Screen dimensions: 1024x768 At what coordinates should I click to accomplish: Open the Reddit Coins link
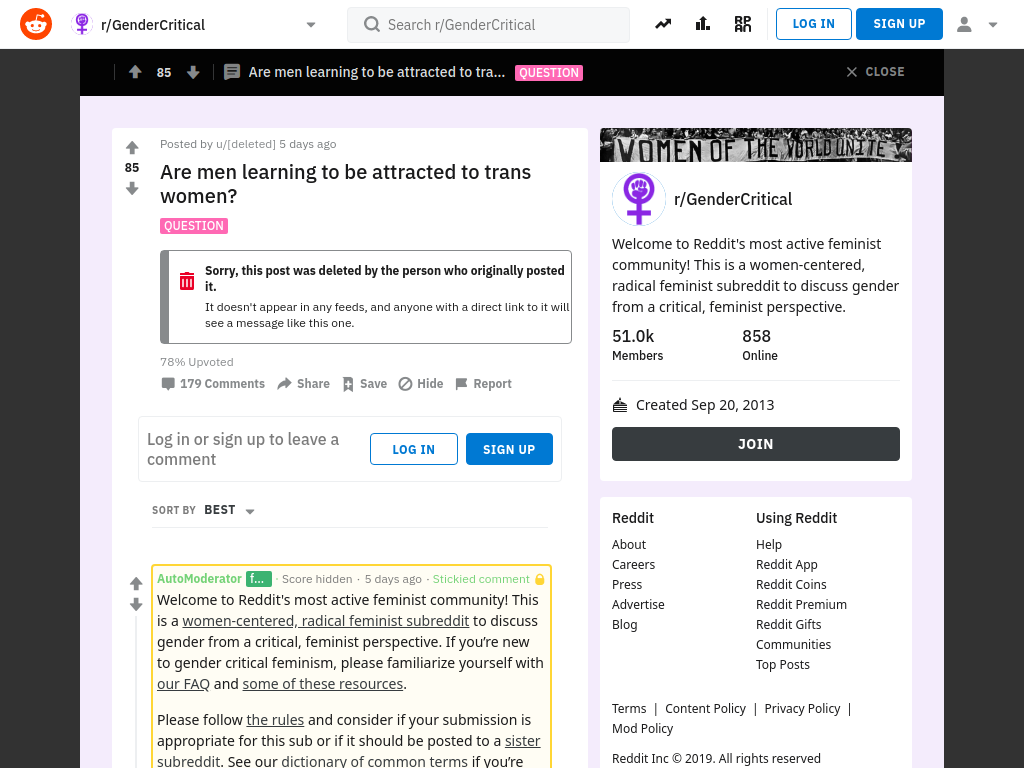[x=791, y=584]
